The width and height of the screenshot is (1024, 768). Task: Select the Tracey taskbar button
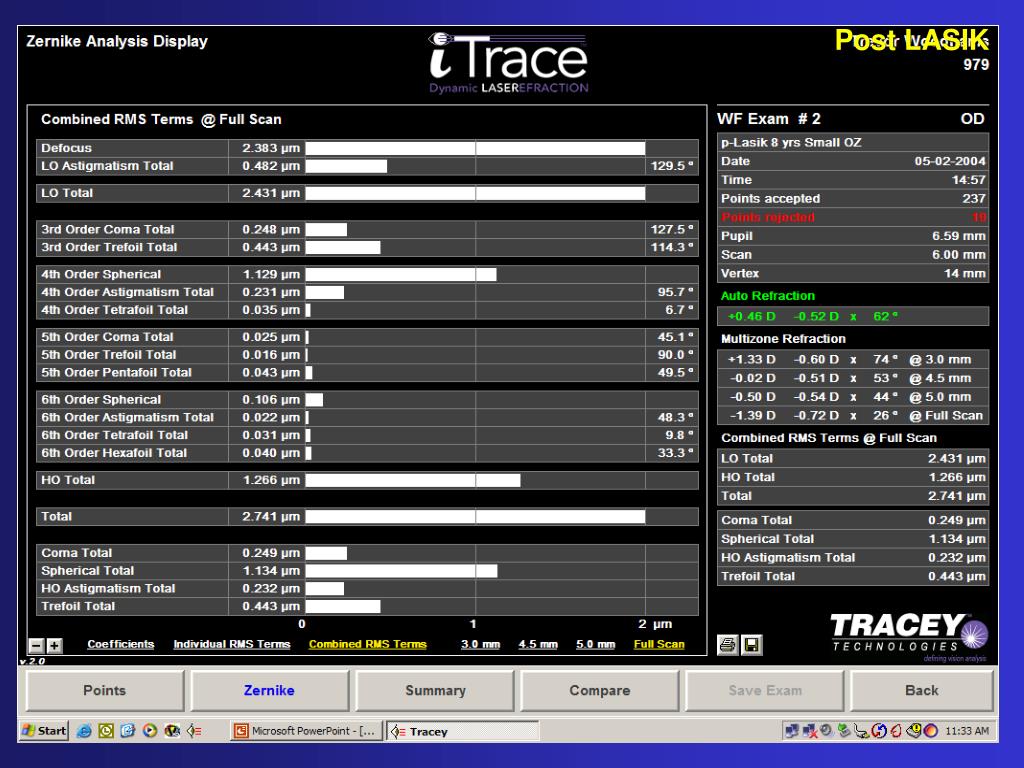coord(462,731)
